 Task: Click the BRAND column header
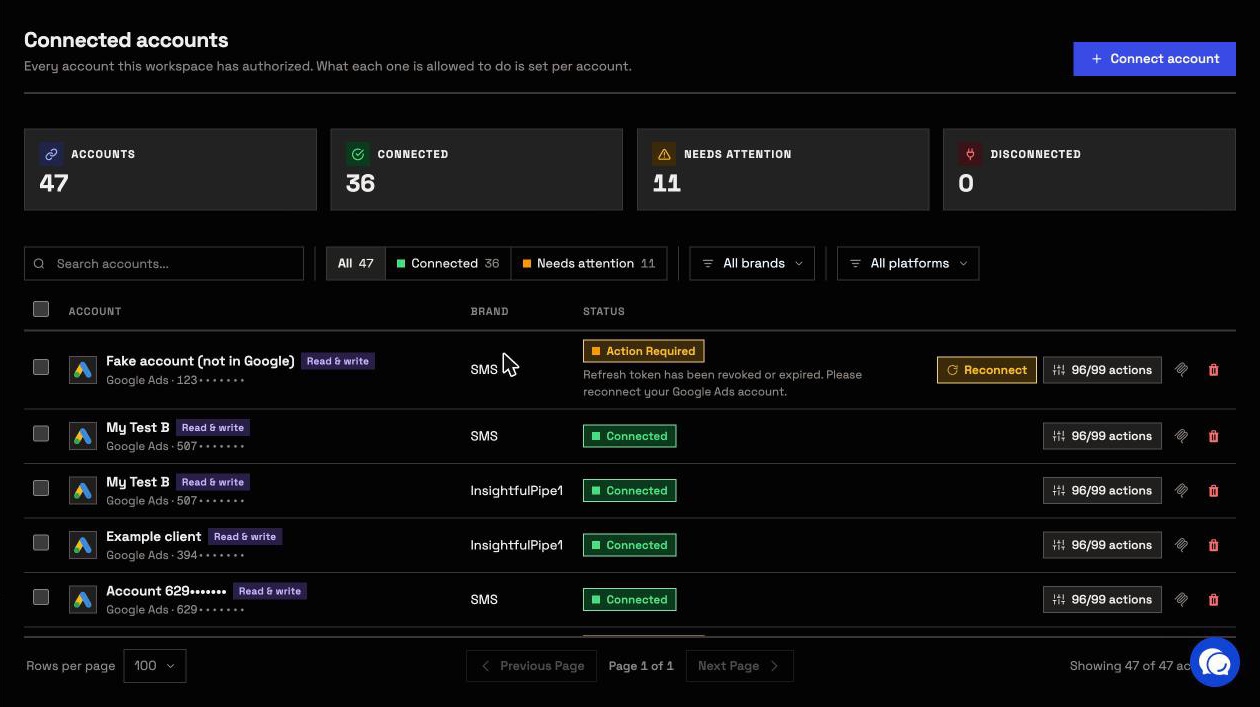(489, 311)
